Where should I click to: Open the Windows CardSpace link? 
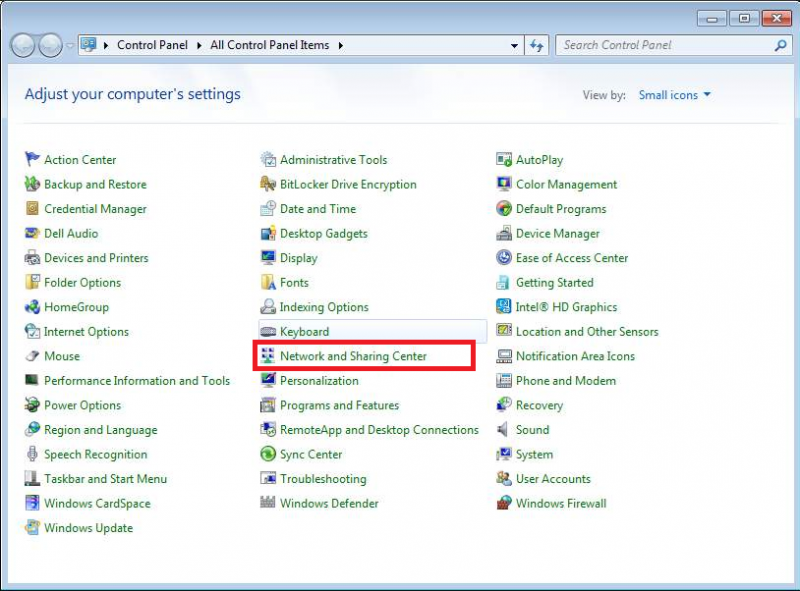click(97, 503)
